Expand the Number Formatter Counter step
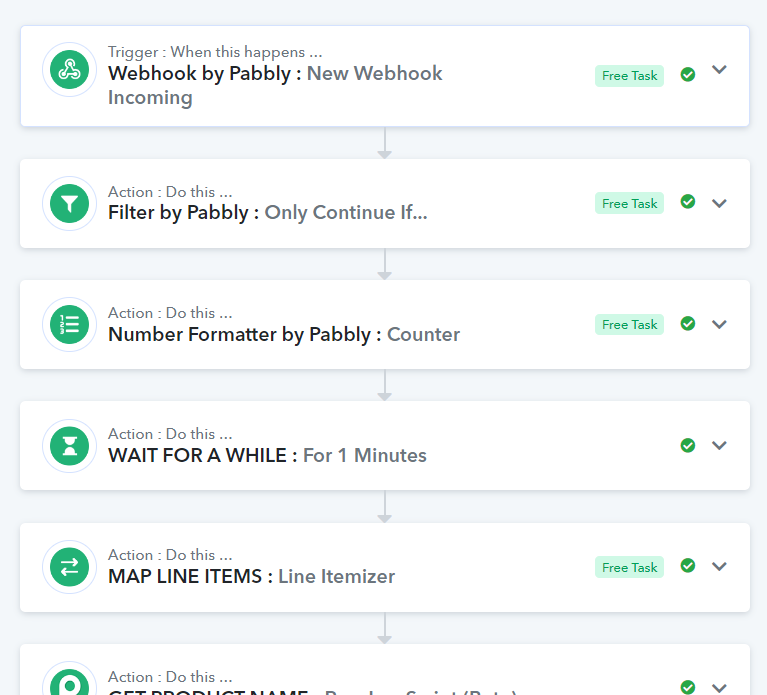Screen dimensions: 767x695 pos(719,324)
